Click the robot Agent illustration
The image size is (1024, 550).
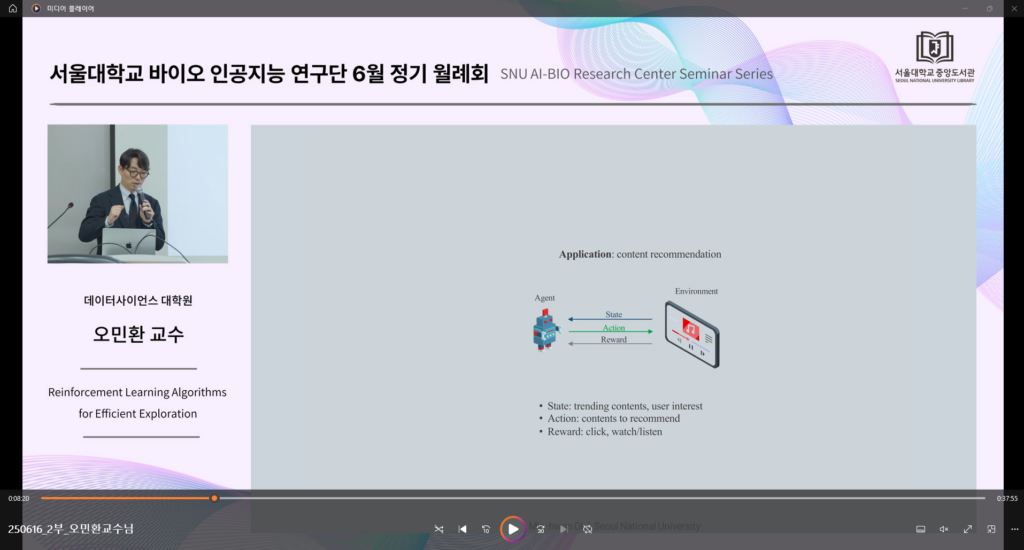coord(545,331)
